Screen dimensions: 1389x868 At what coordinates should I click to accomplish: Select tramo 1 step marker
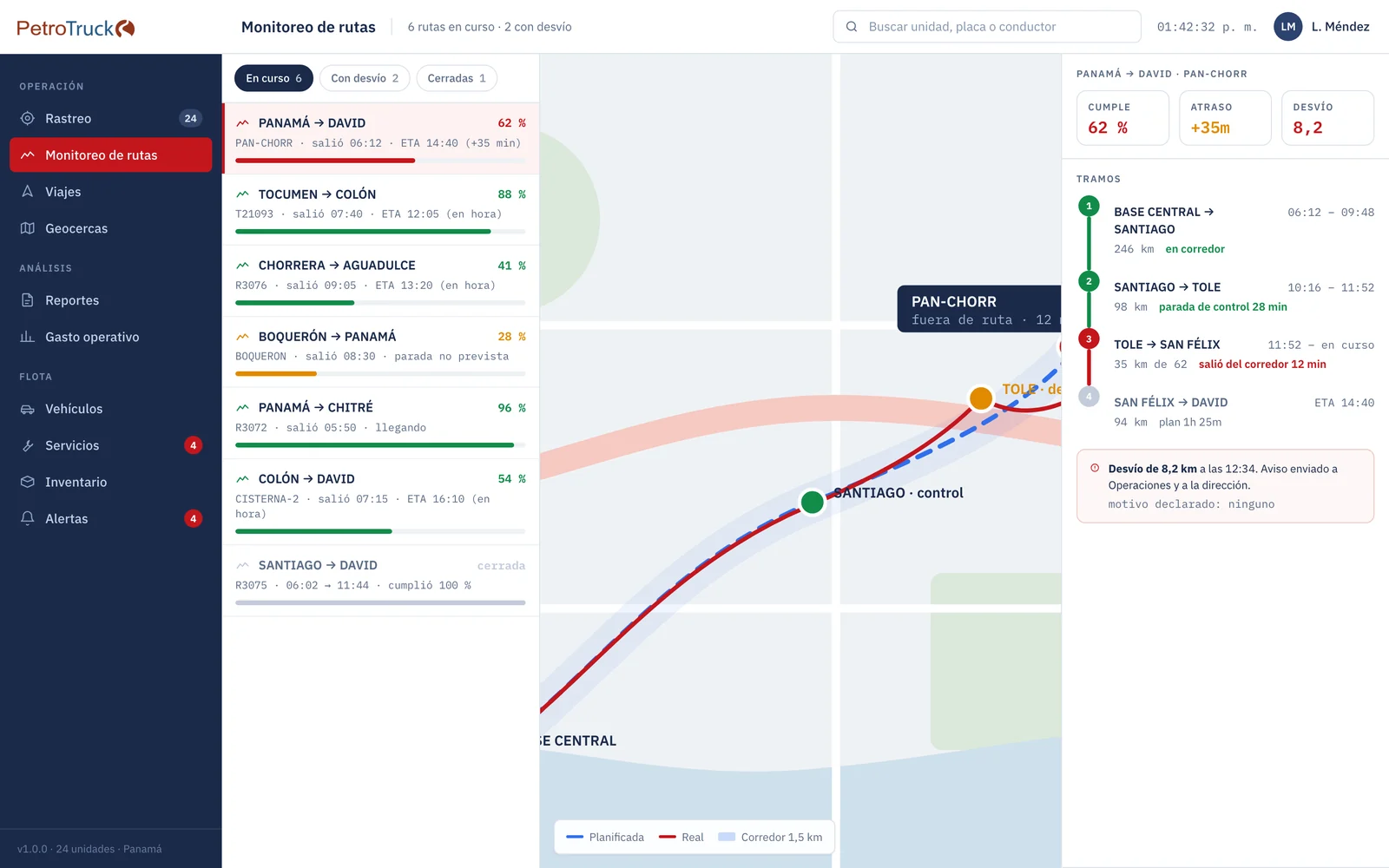pyautogui.click(x=1089, y=206)
